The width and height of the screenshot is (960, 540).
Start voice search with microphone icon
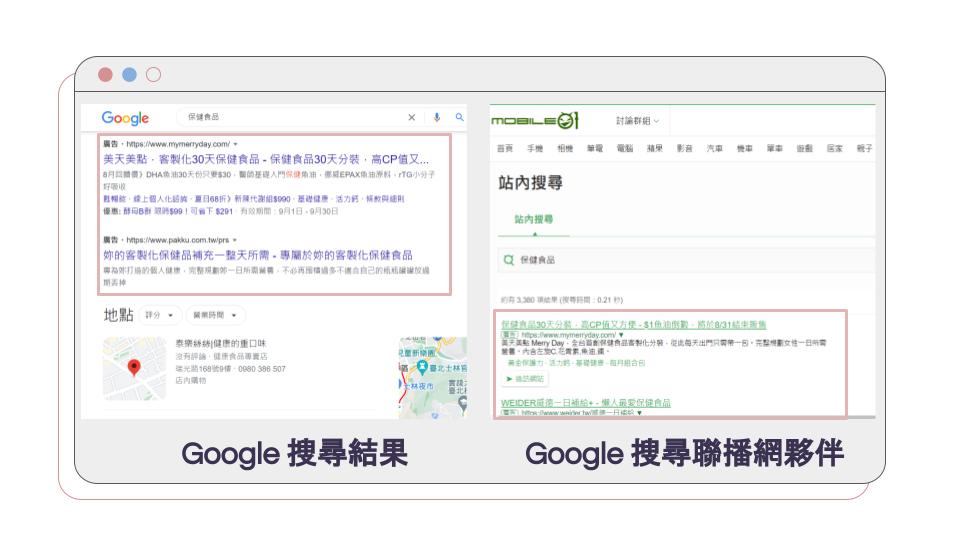436,118
